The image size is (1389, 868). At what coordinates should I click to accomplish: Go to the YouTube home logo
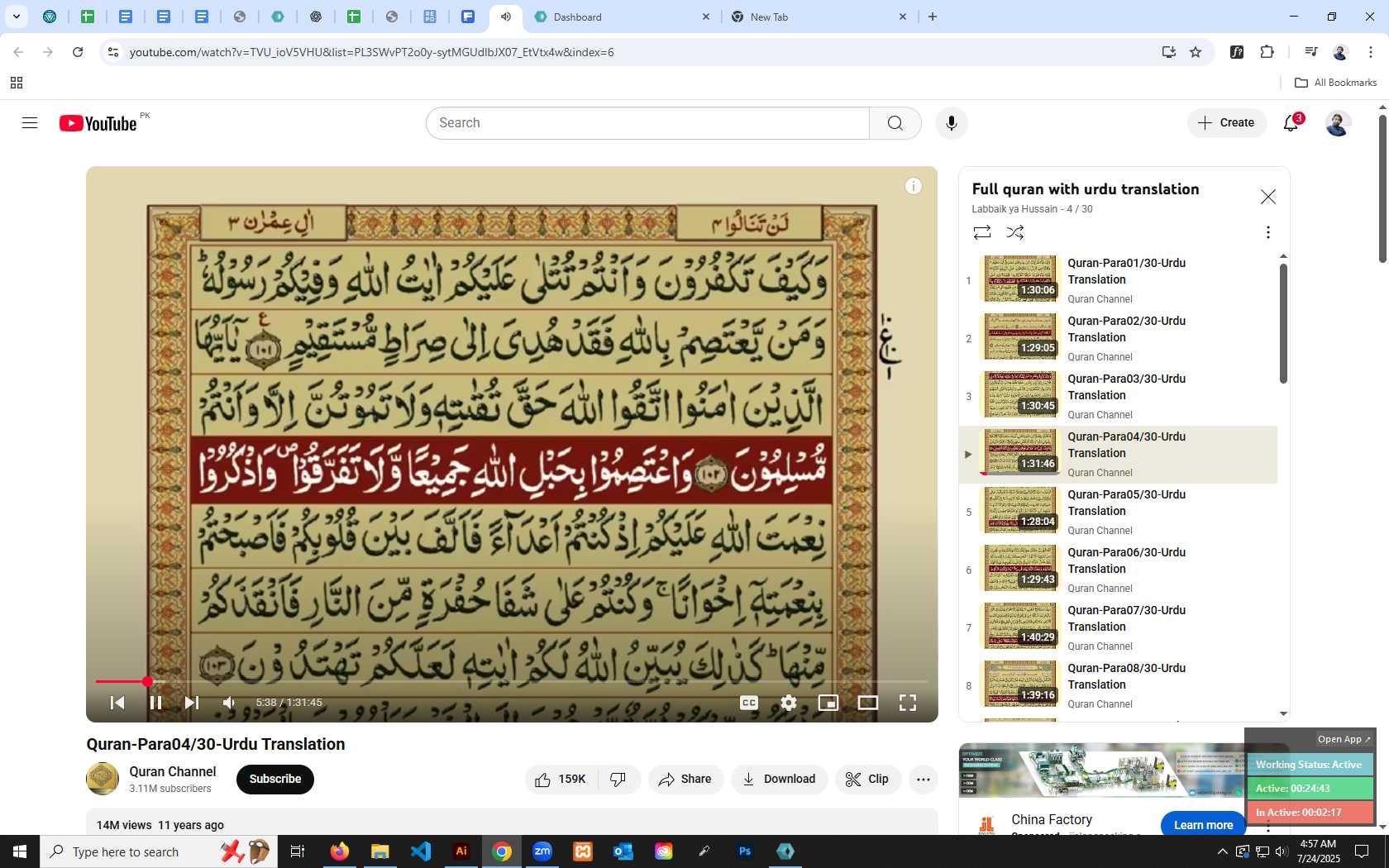(x=98, y=123)
